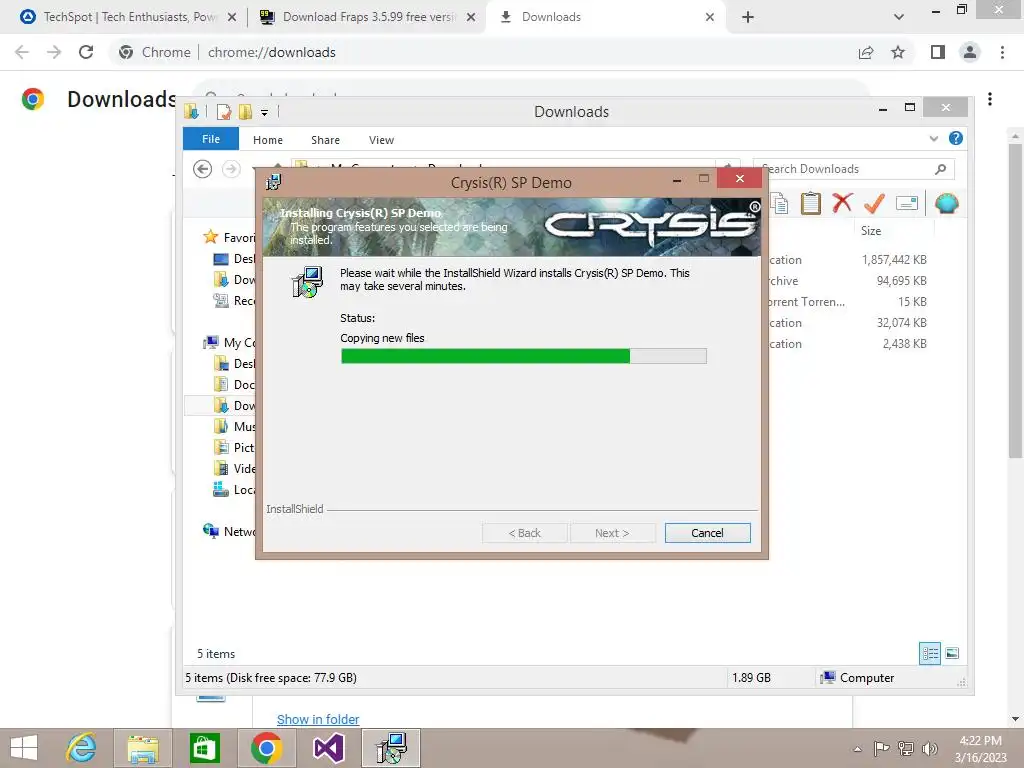Select Videos folder in navigation pane

234,468
